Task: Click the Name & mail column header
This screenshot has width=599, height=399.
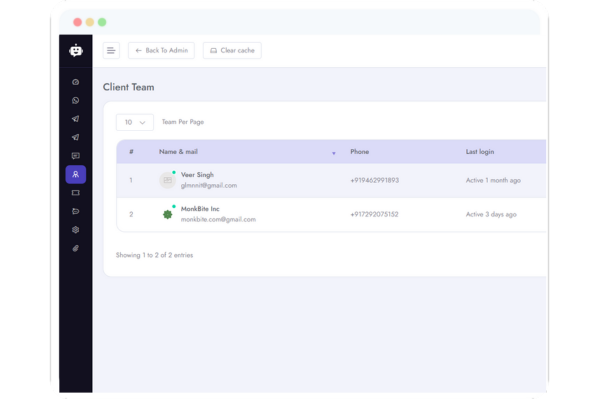Action: pos(178,152)
